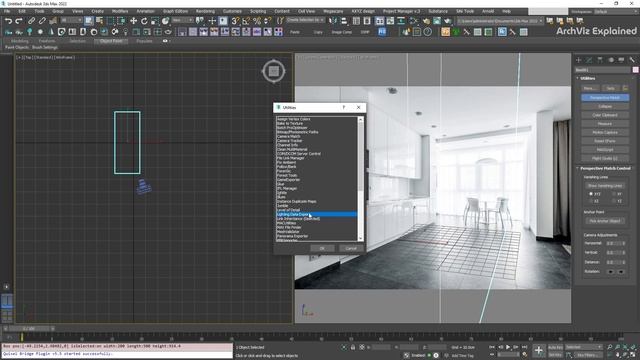Toggle the 3D Snaps icon

[236, 20]
